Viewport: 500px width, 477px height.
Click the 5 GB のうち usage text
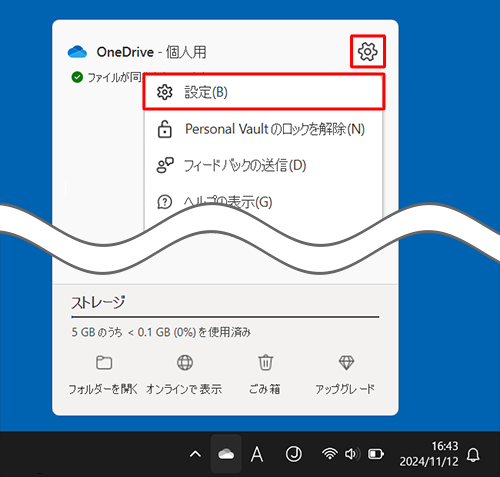click(161, 332)
